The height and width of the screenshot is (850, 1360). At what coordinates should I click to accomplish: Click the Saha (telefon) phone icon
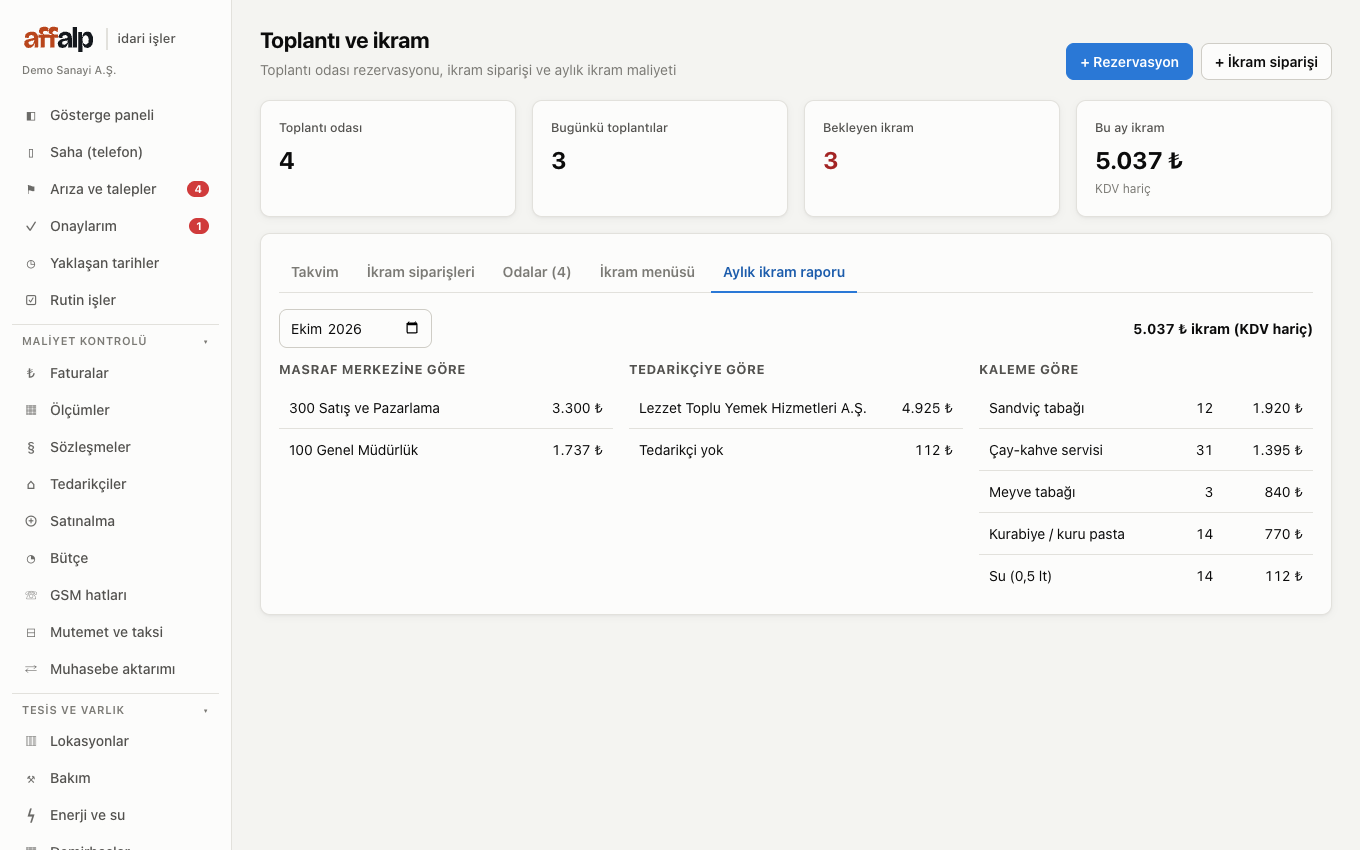click(31, 153)
